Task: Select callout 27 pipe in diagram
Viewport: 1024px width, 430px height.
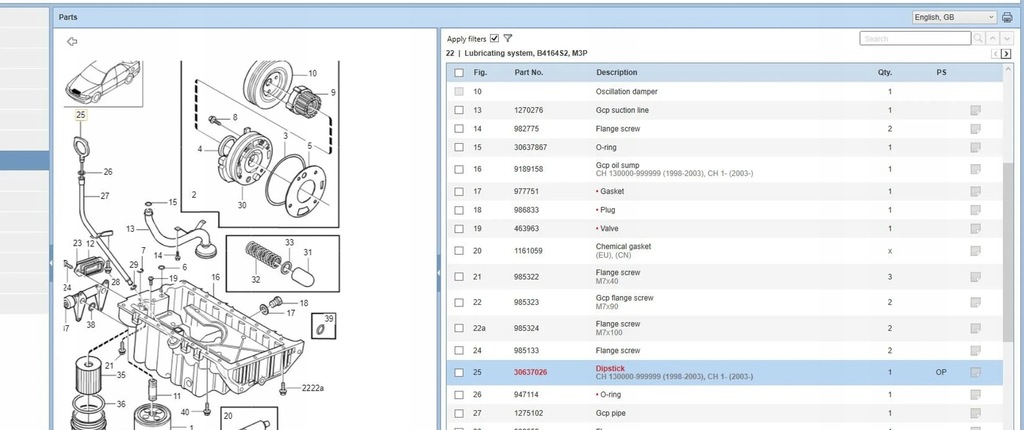Action: click(x=104, y=195)
